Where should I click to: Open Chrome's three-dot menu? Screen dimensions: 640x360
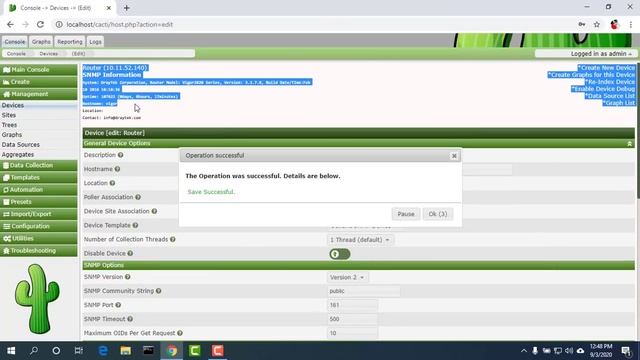[631, 24]
